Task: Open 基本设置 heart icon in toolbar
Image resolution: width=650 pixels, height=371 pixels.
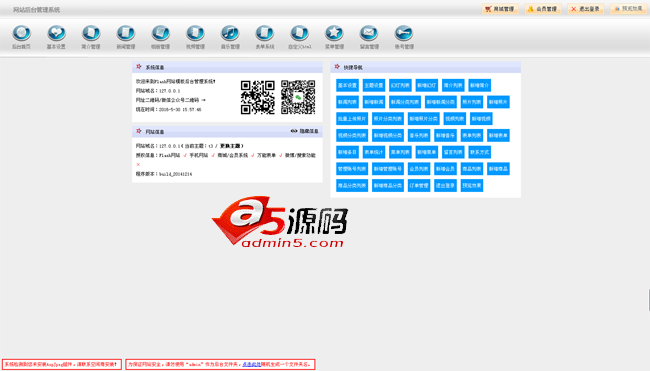Action: (x=56, y=33)
